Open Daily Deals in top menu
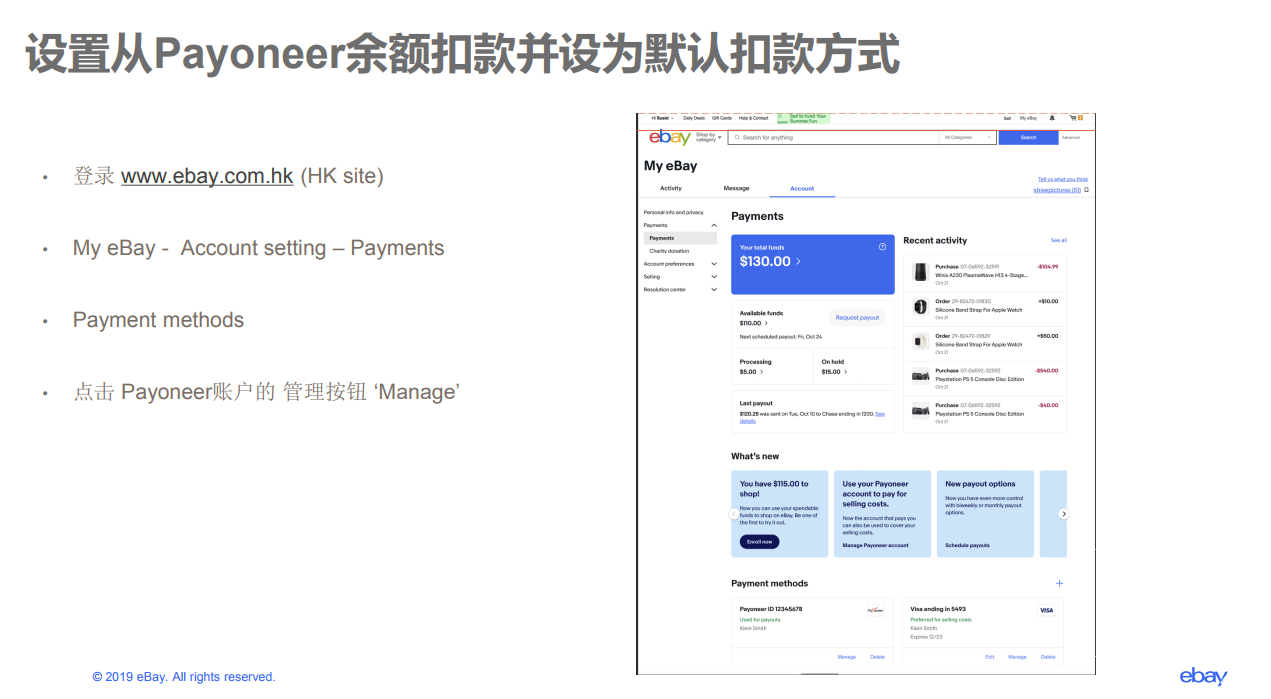 point(694,118)
